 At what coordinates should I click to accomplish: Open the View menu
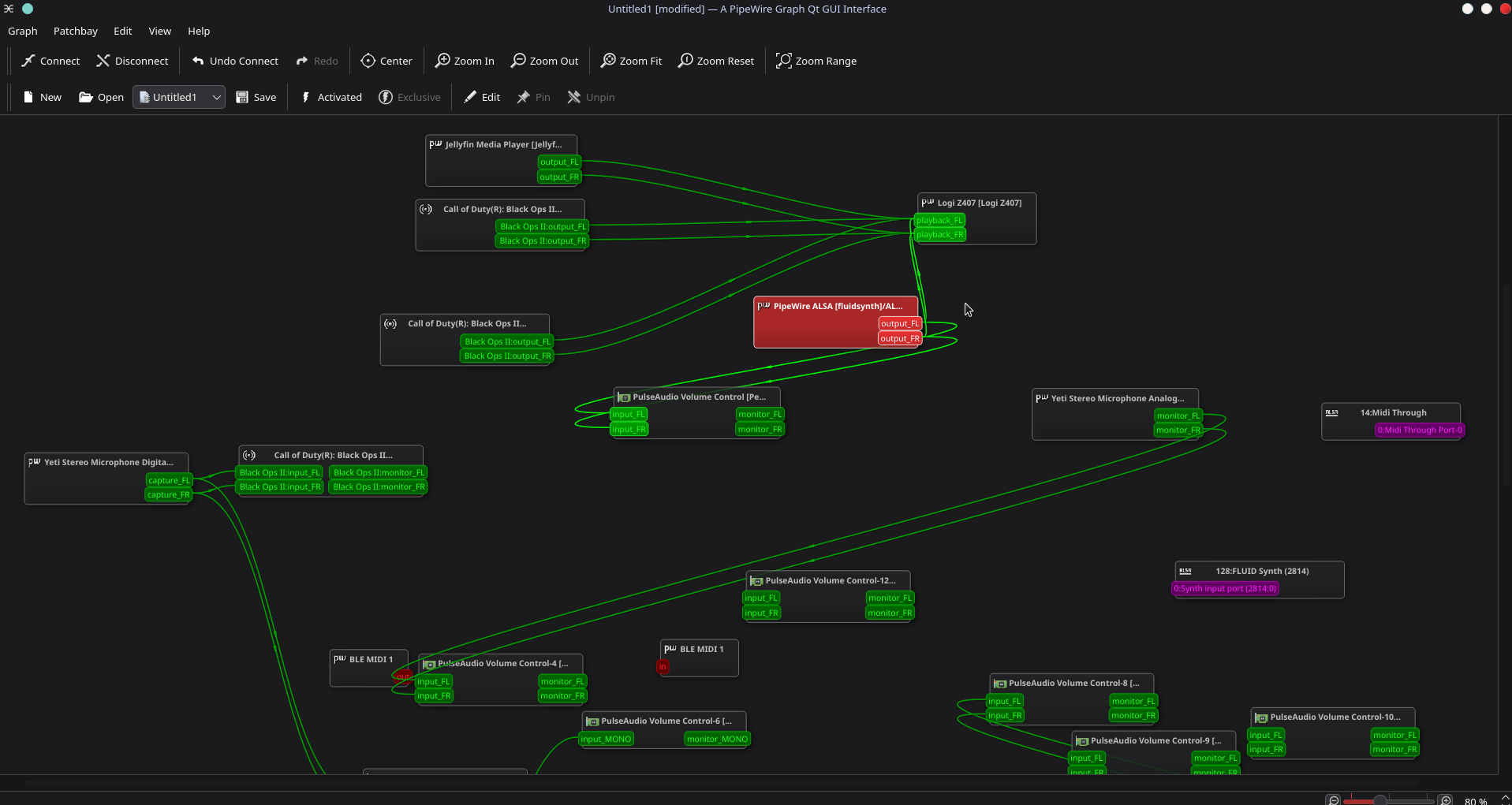click(x=159, y=31)
